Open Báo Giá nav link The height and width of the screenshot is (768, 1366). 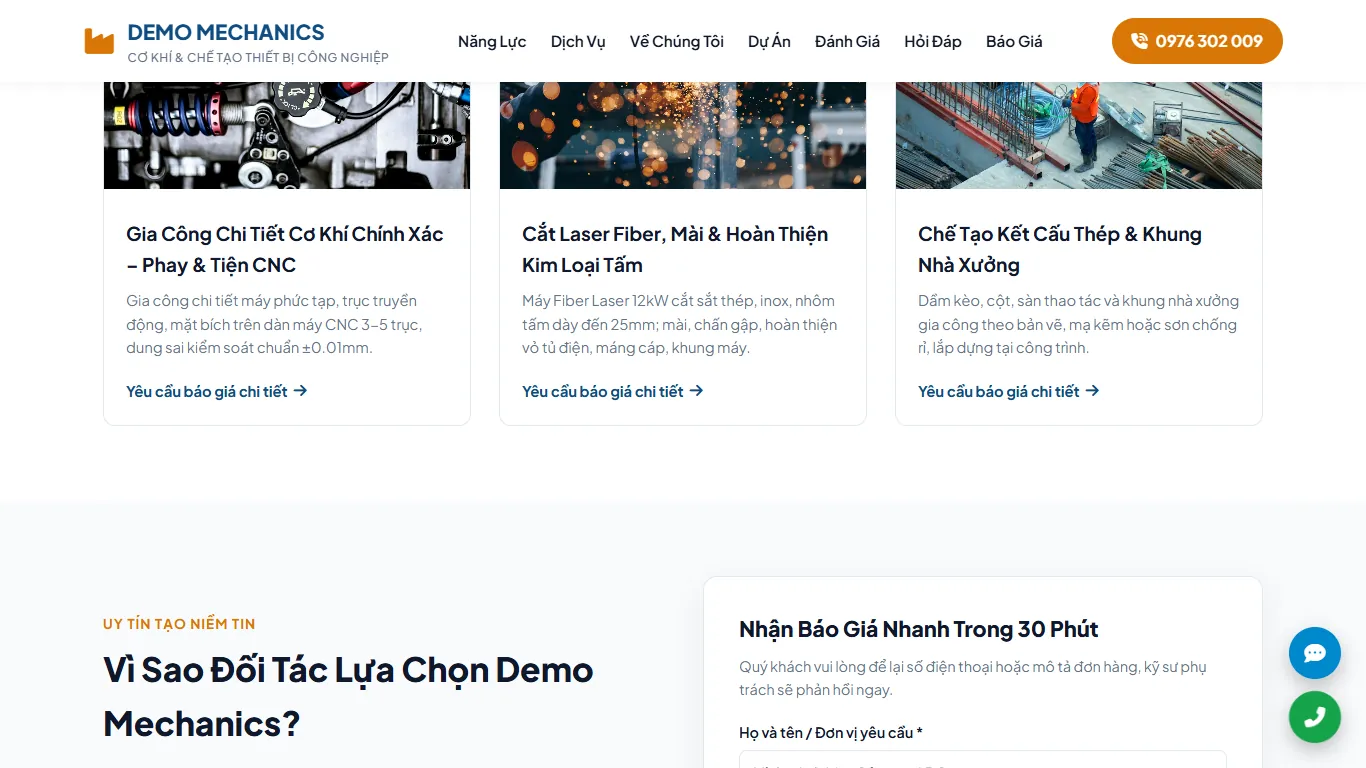pos(1014,41)
